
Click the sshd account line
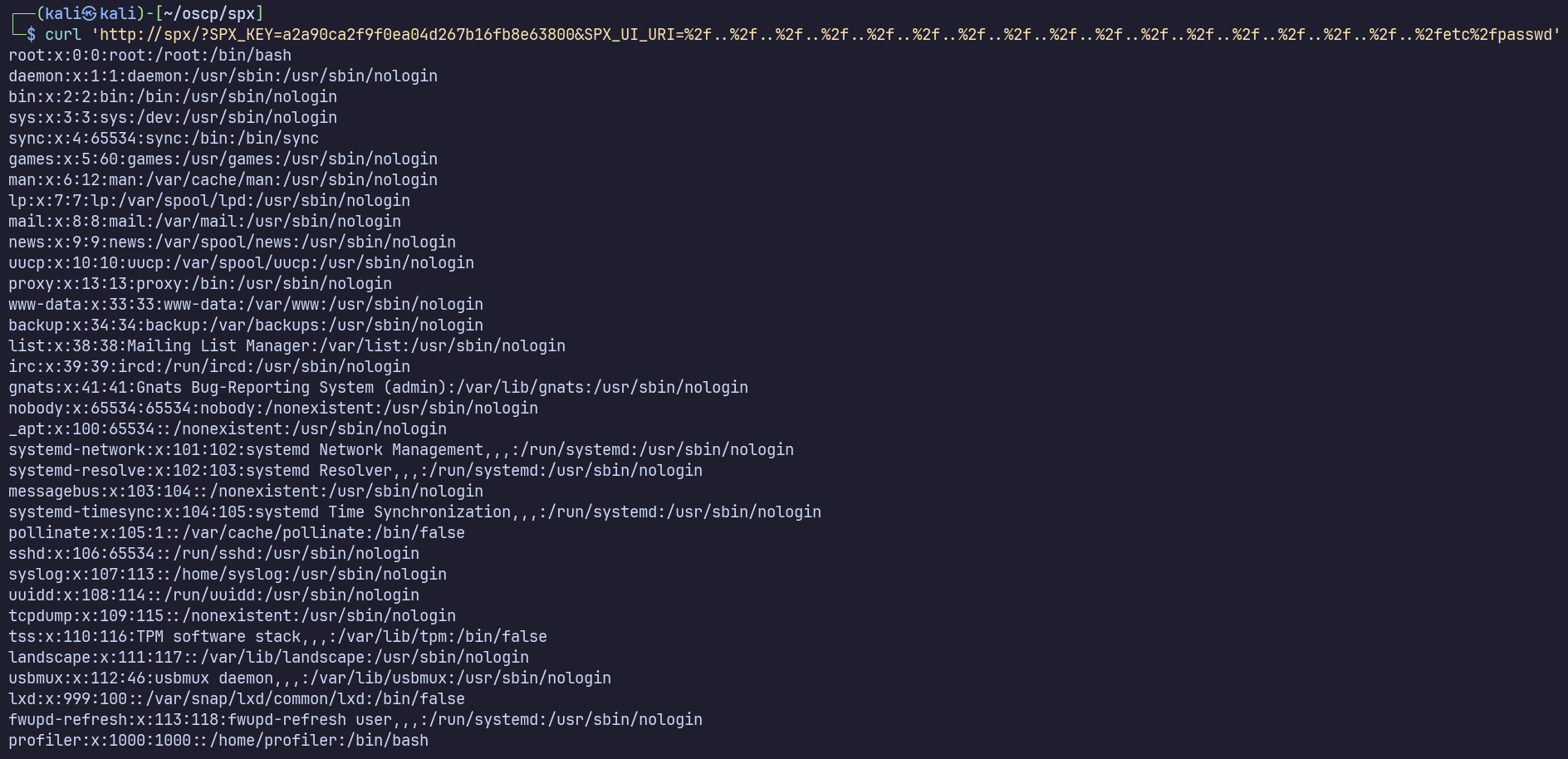[x=213, y=554]
